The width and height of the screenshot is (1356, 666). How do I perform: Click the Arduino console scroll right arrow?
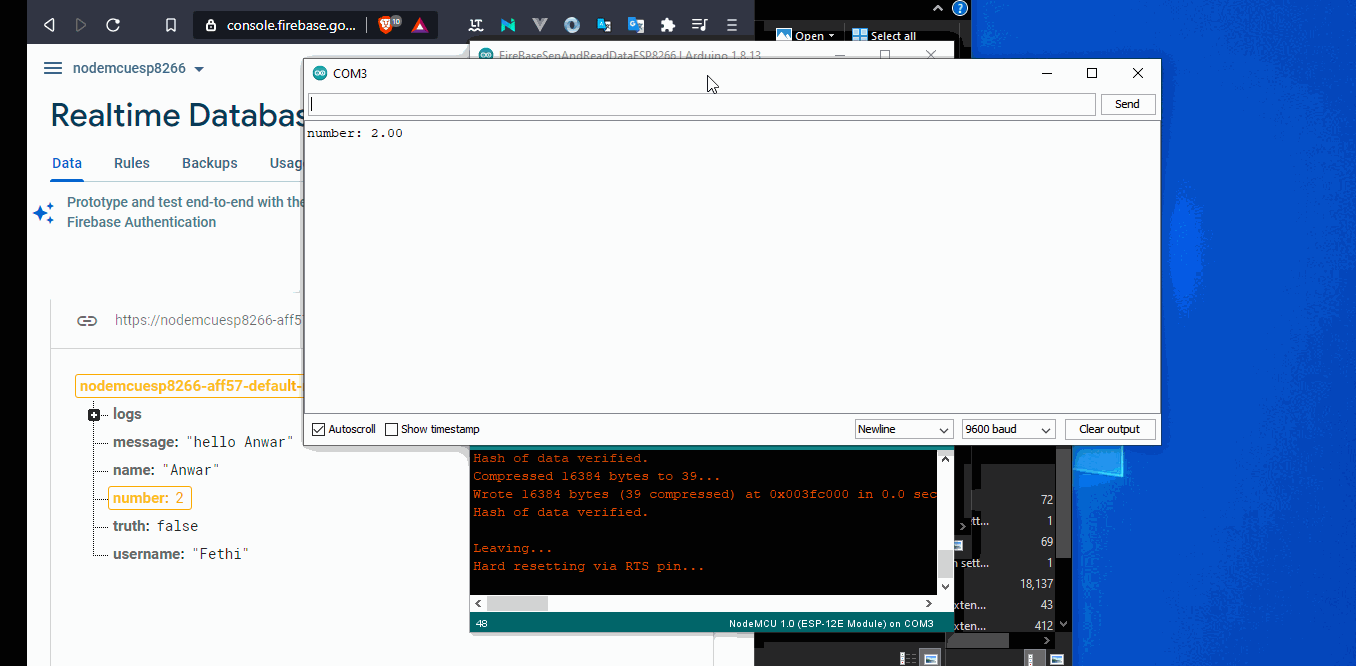(930, 603)
